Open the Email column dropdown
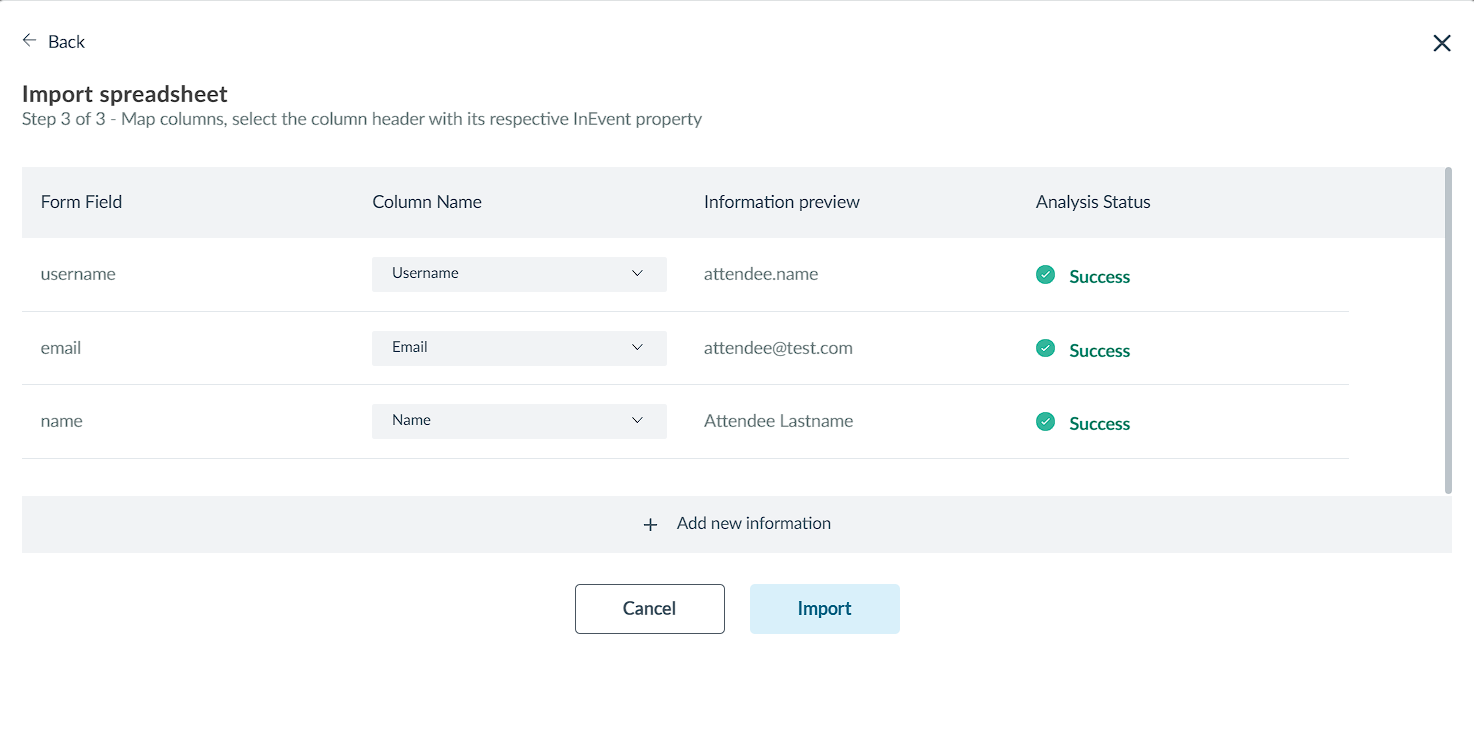The width and height of the screenshot is (1474, 730). point(519,348)
